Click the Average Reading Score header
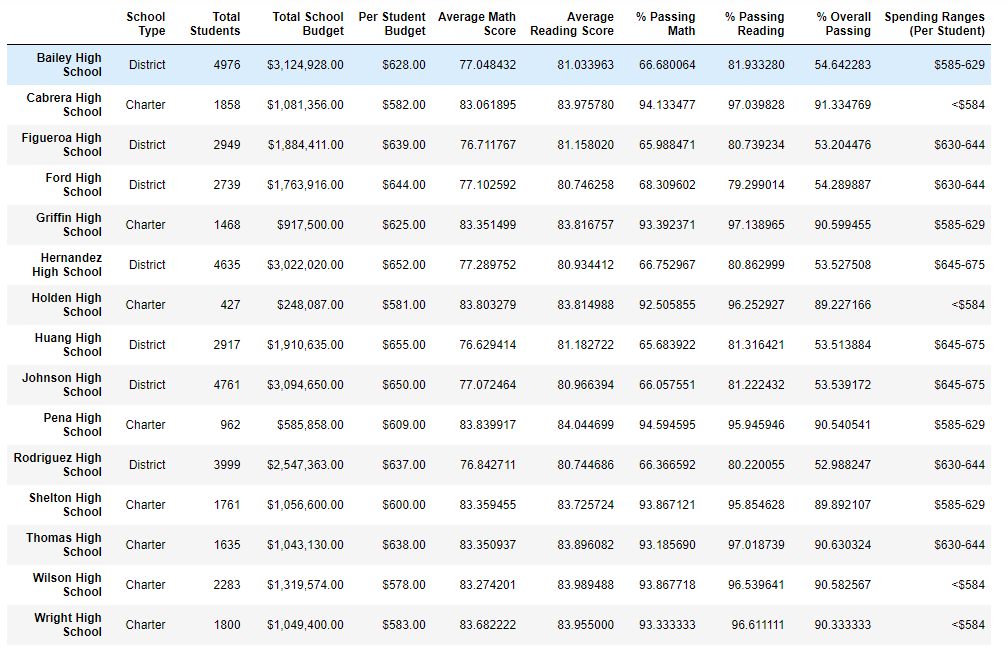 pyautogui.click(x=572, y=24)
